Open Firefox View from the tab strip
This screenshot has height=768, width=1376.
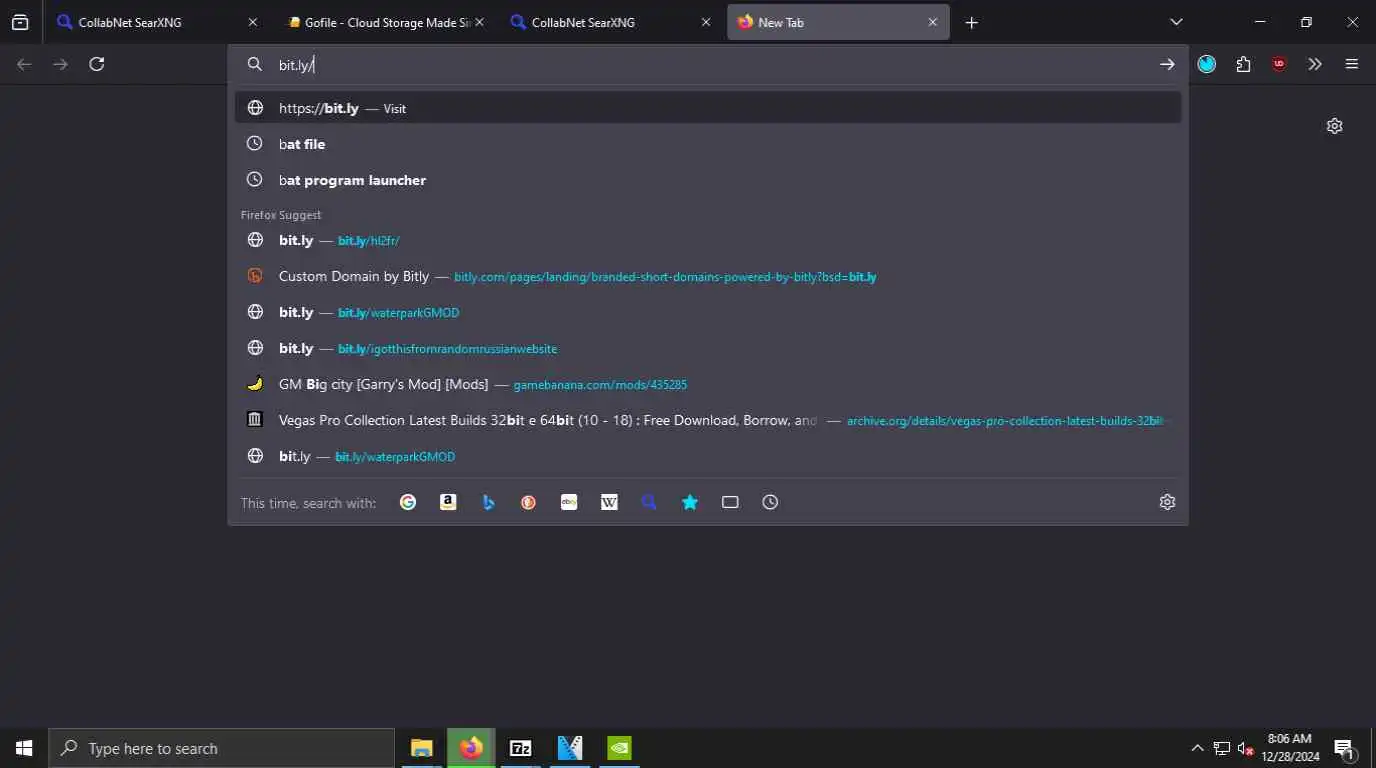[20, 22]
